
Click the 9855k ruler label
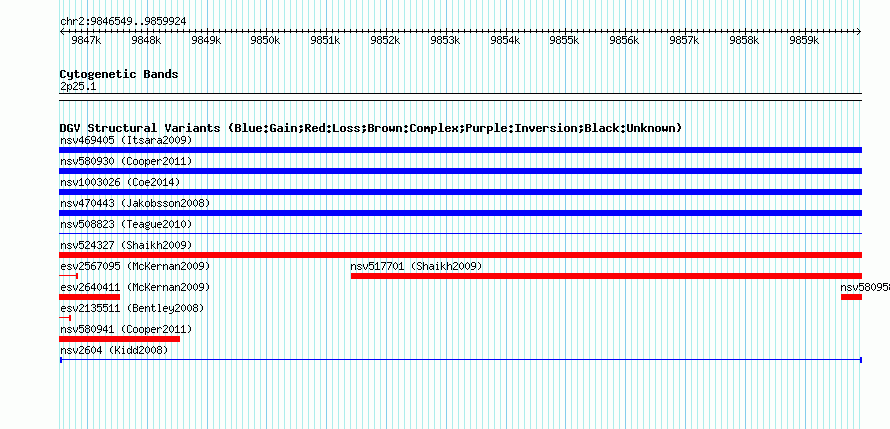[564, 40]
